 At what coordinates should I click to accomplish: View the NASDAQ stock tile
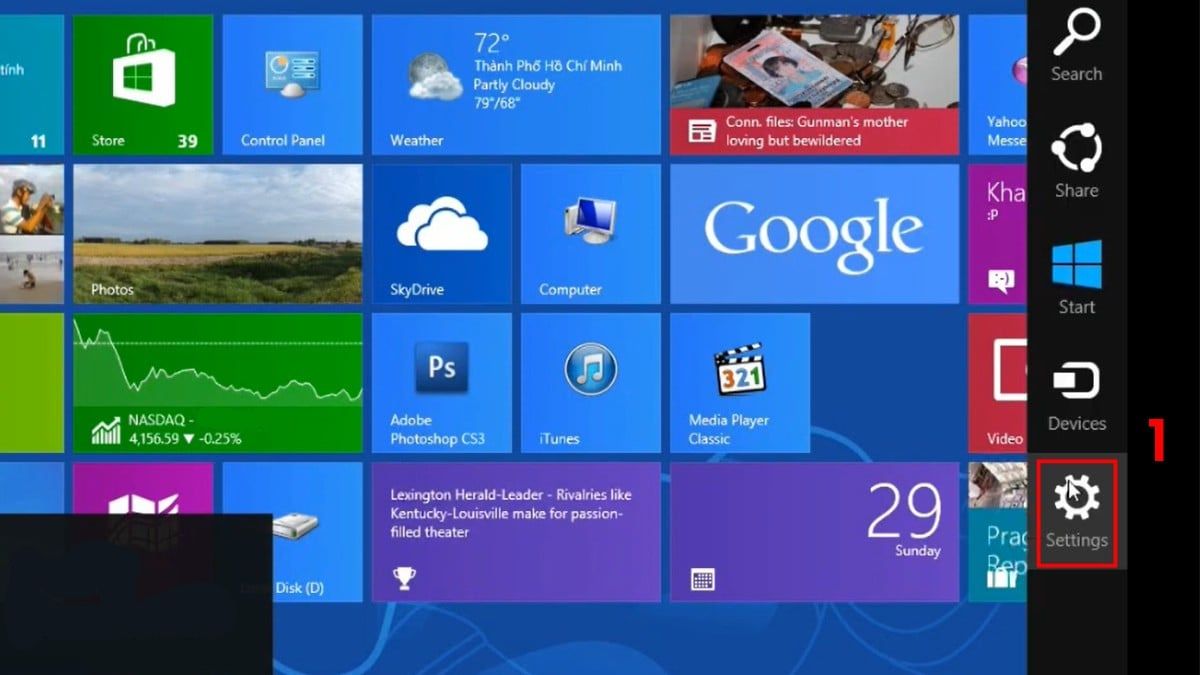(220, 382)
